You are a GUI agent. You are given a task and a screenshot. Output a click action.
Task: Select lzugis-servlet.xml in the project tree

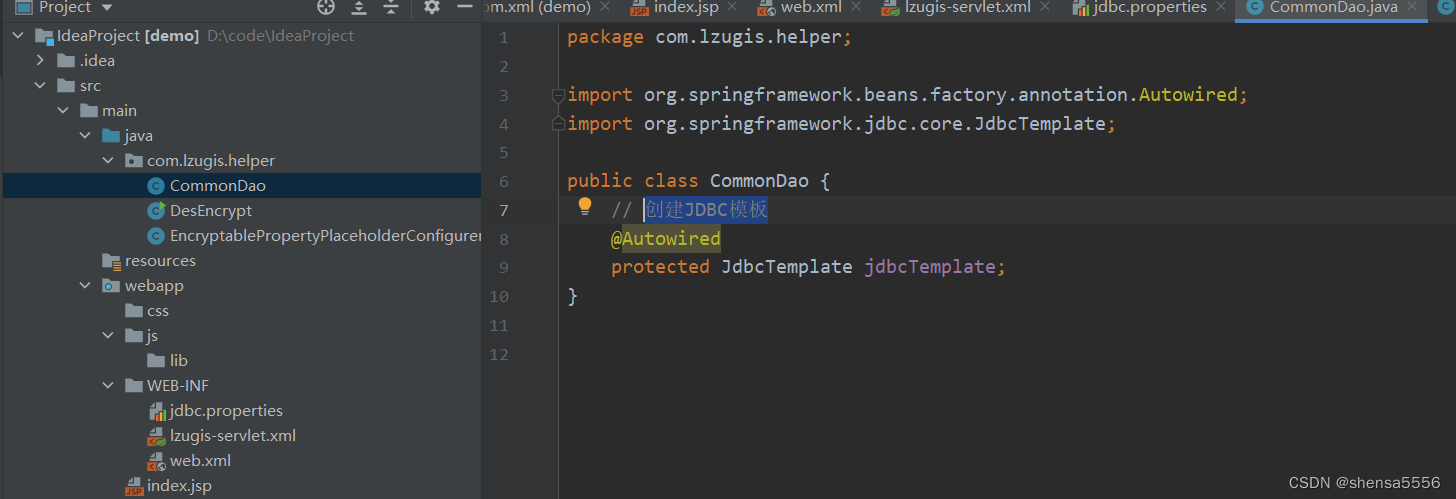tap(241, 436)
